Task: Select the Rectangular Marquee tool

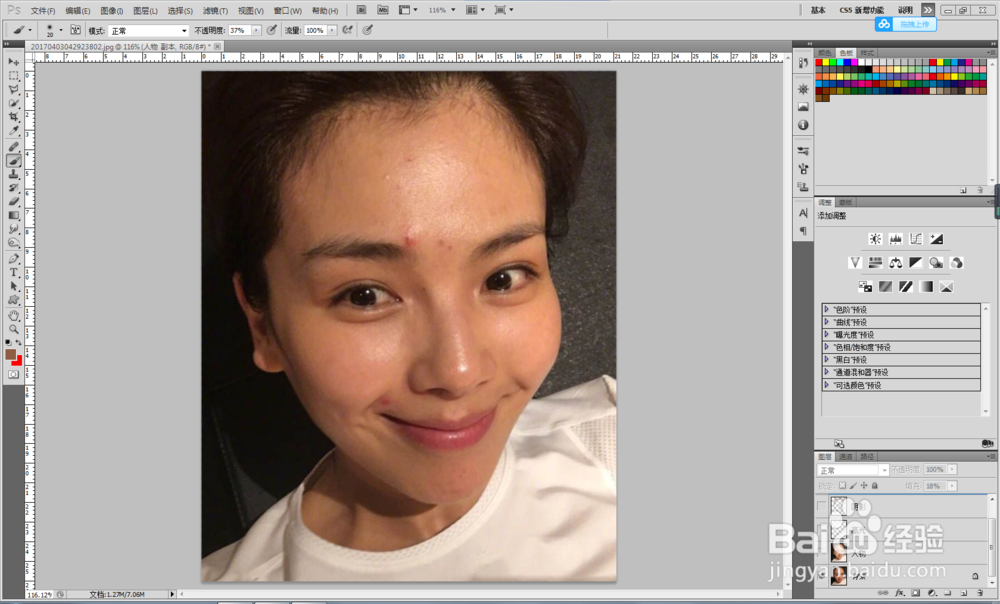Action: (x=13, y=75)
